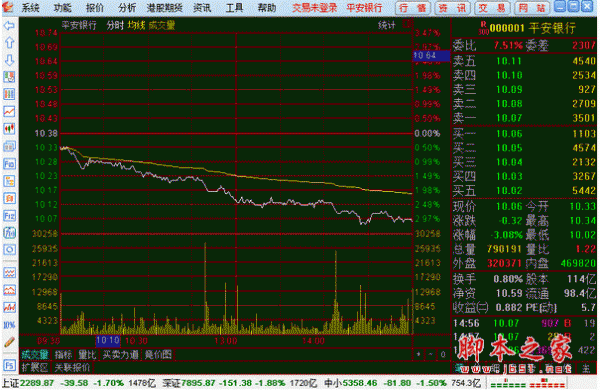Viewport: 600px width, 390px height.
Task: Switch to the 量比 tab
Action: point(87,354)
